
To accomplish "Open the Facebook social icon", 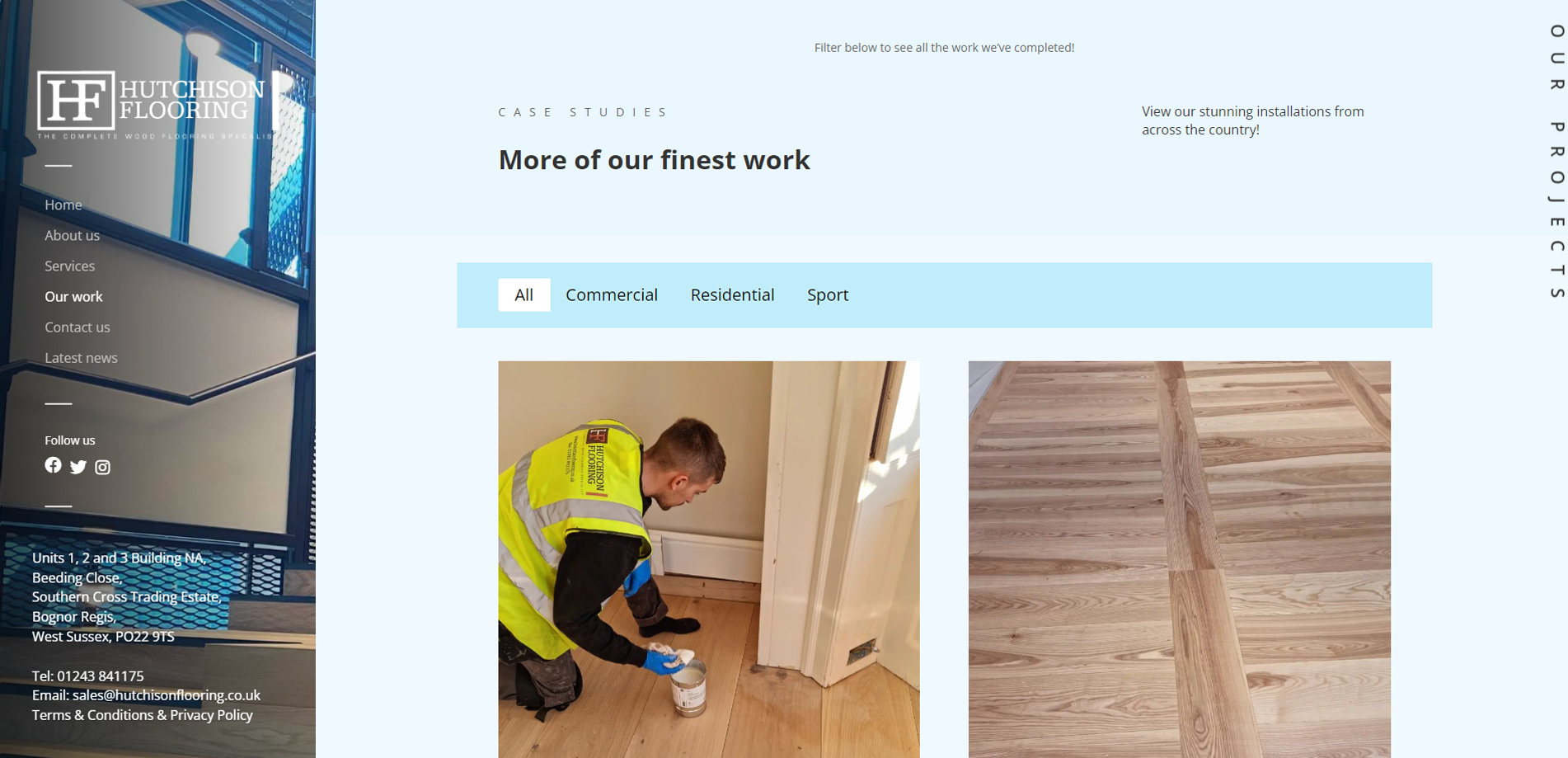I will 53,465.
